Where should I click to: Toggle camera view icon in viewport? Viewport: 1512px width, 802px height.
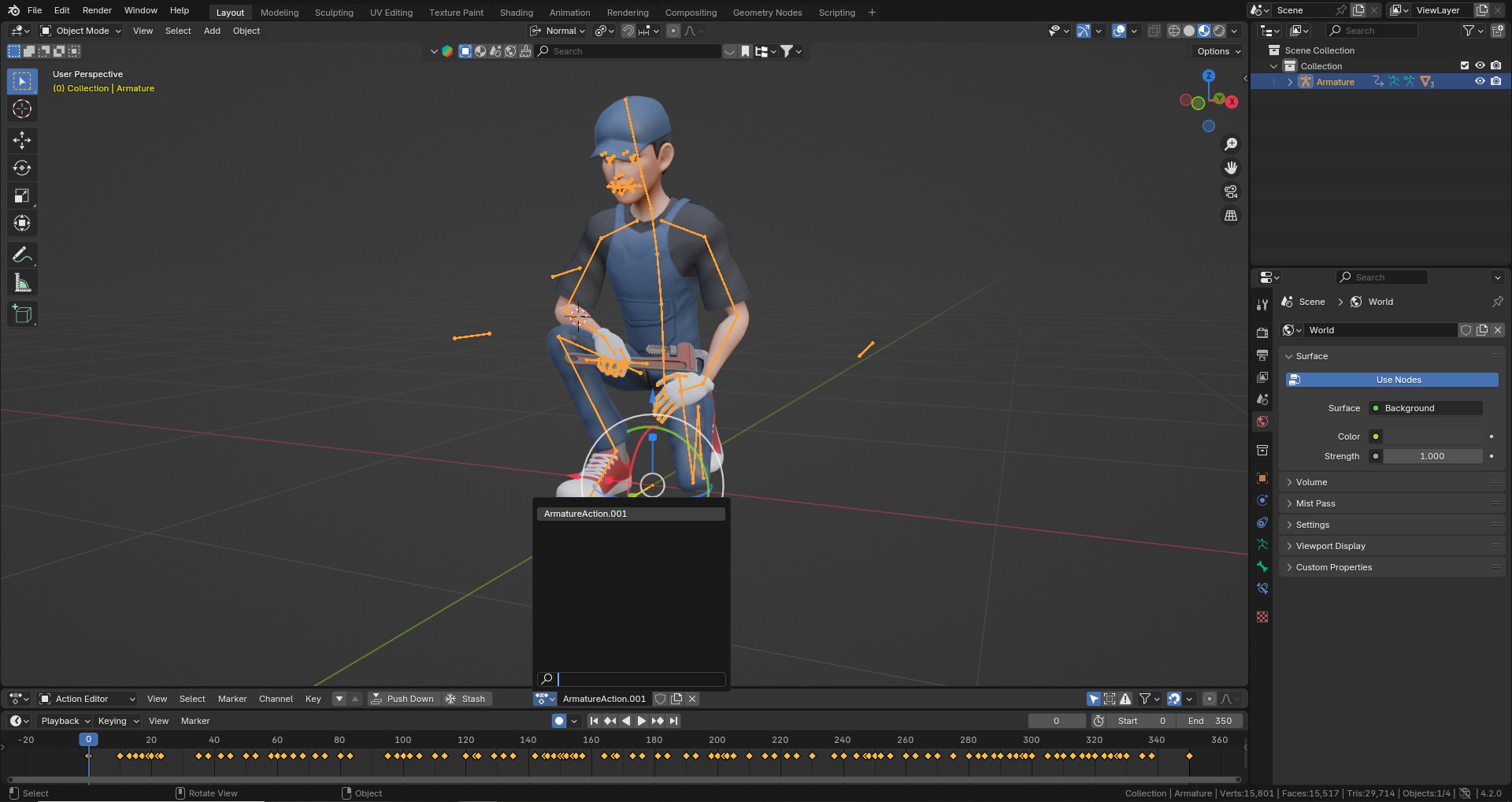[x=1231, y=191]
